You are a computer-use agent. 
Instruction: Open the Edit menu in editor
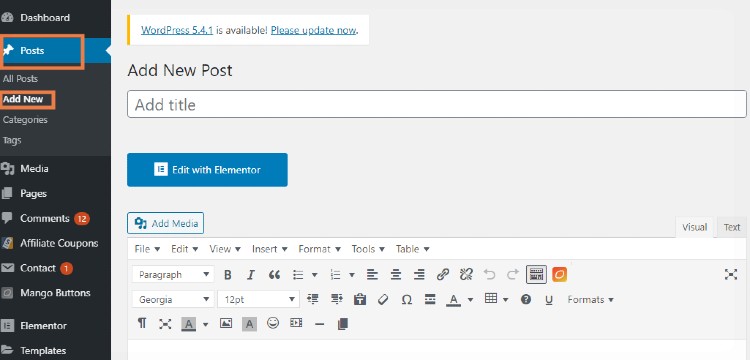[x=185, y=249]
